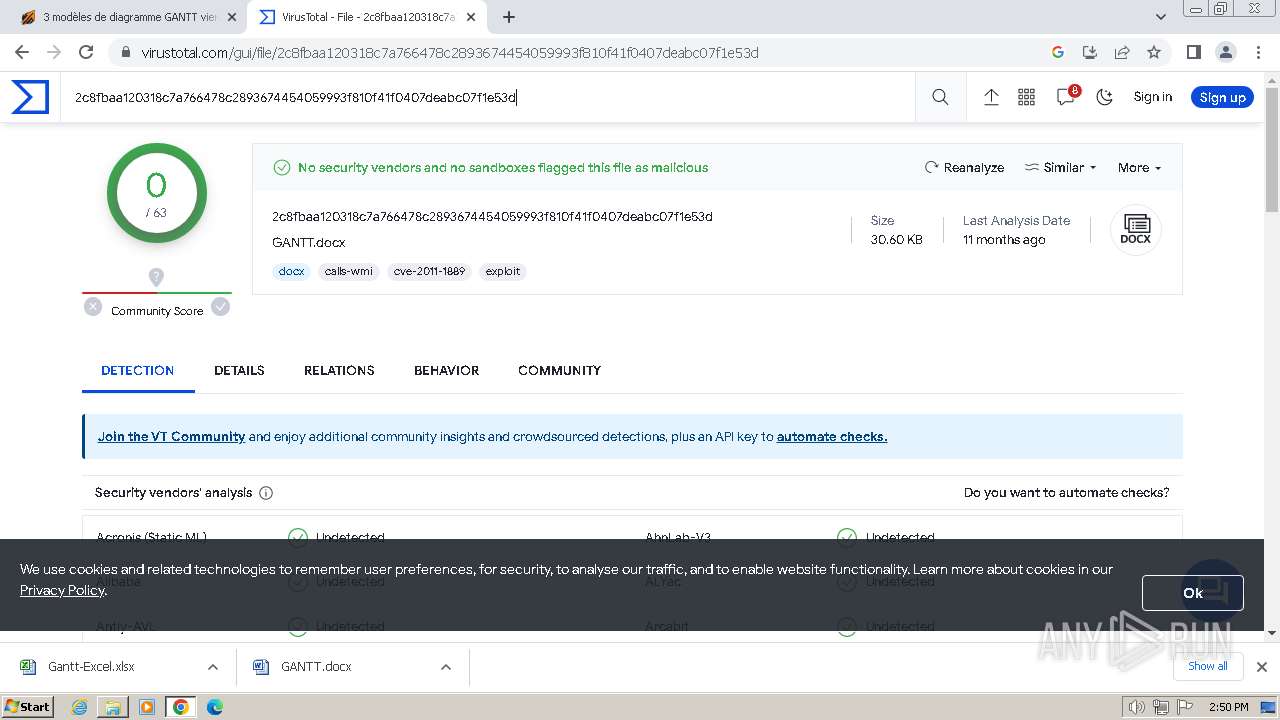Click volume icon in system tray
This screenshot has height=720, width=1280.
pyautogui.click(x=1137, y=707)
